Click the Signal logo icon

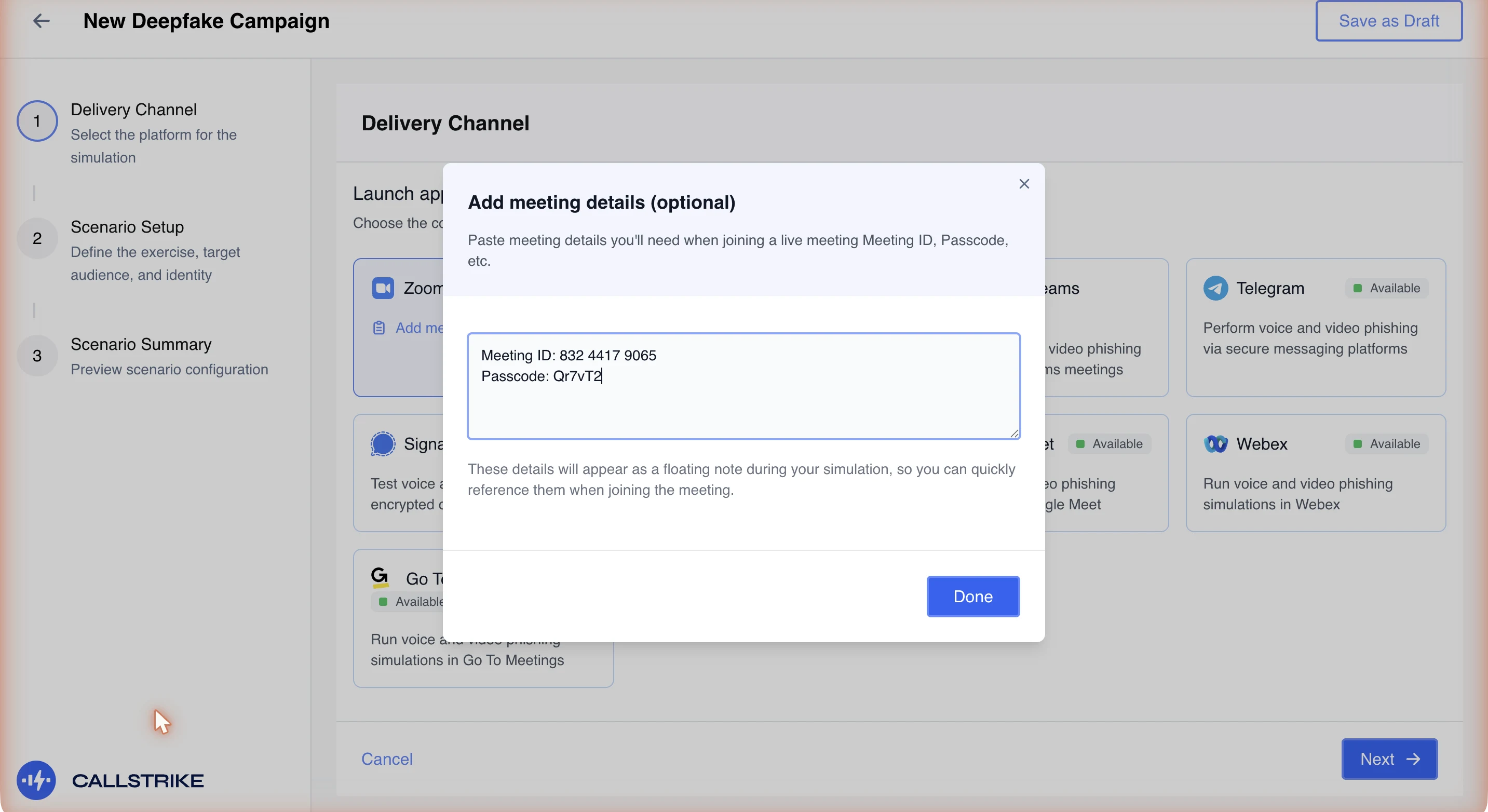coord(383,443)
